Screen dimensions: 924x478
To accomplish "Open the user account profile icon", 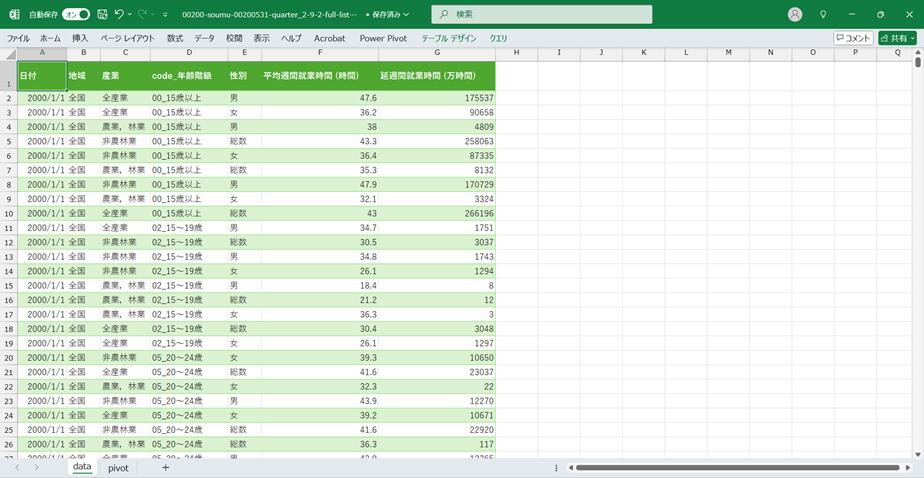I will point(795,15).
